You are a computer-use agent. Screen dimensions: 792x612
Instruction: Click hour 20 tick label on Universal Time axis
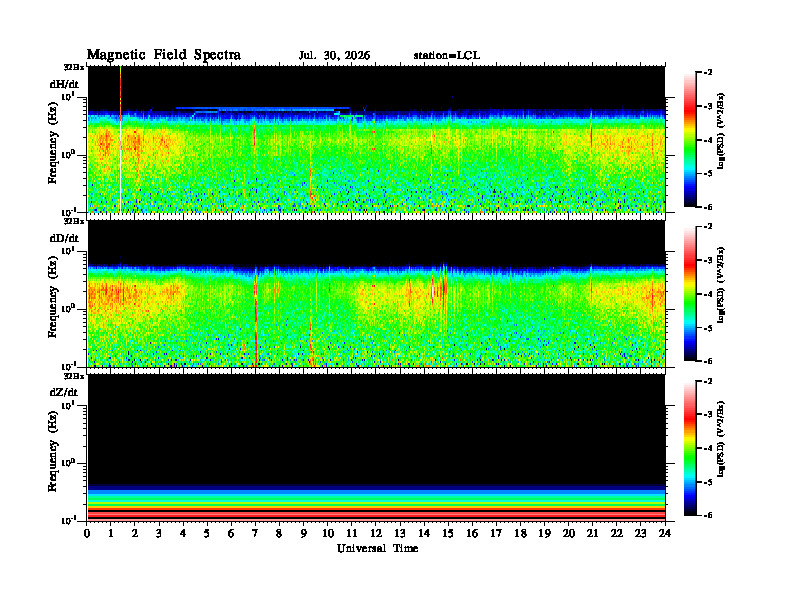569,533
